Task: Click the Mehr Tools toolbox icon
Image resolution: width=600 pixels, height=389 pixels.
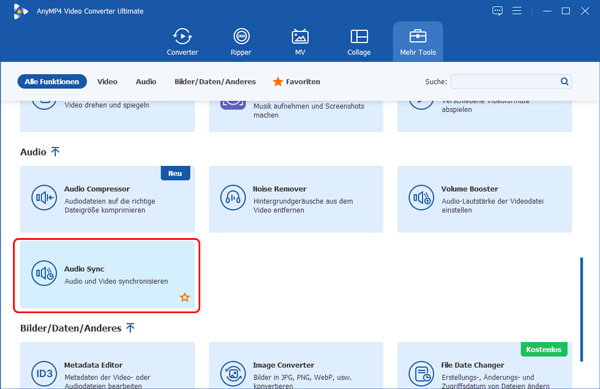Action: click(x=417, y=36)
